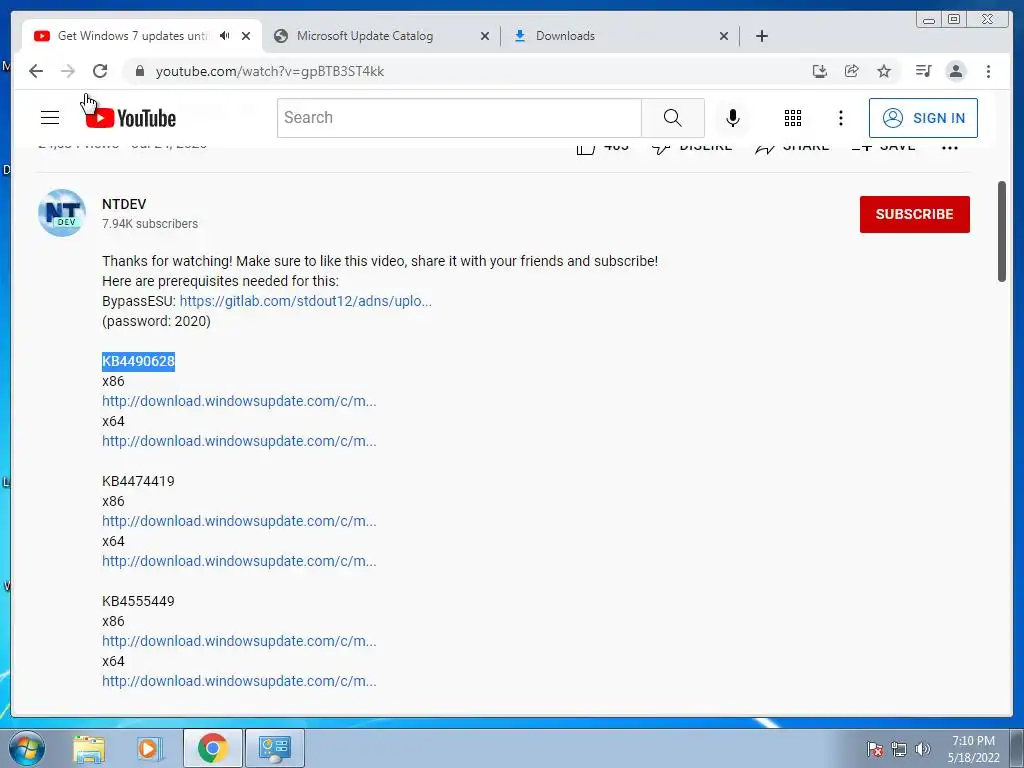Viewport: 1024px width, 768px height.
Task: Open the Control Panel taskbar icon
Action: (x=274, y=748)
